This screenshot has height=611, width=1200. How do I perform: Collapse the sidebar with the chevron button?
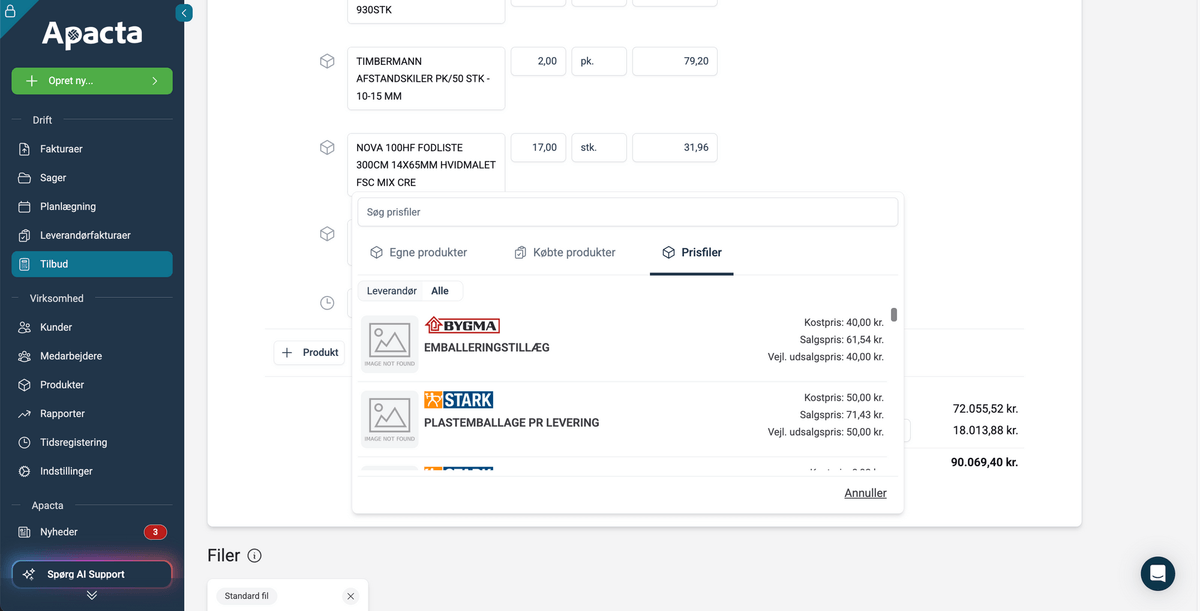click(184, 13)
